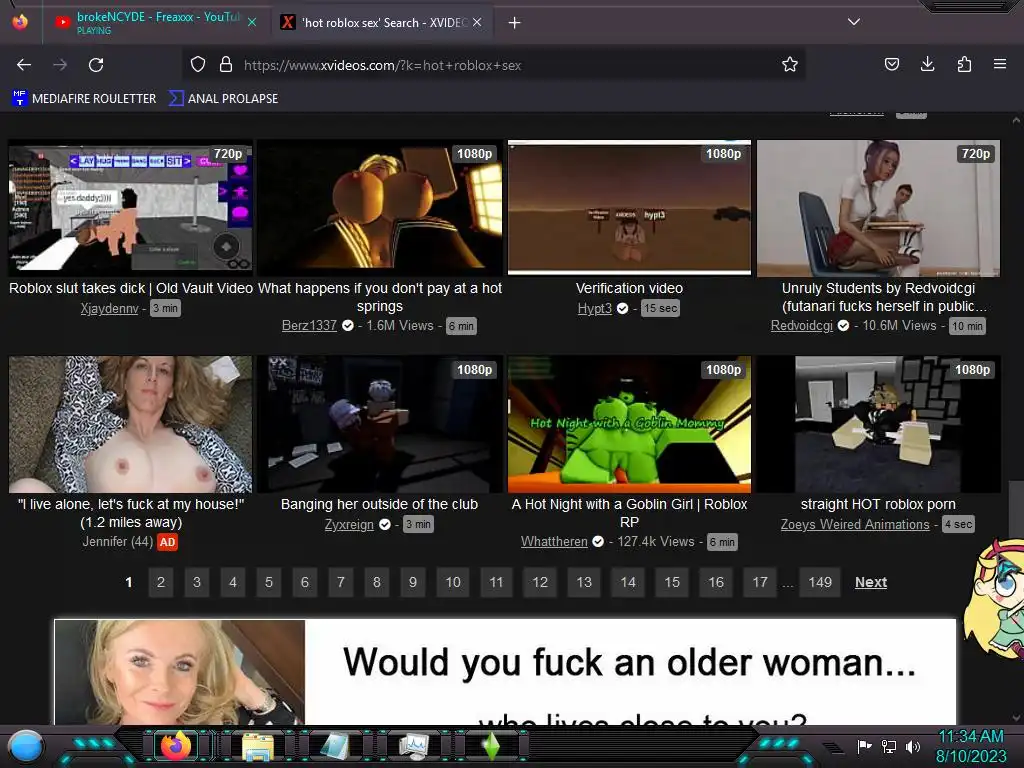Open the MEDIAFIRE ROULETTER bookmark

pyautogui.click(x=84, y=99)
